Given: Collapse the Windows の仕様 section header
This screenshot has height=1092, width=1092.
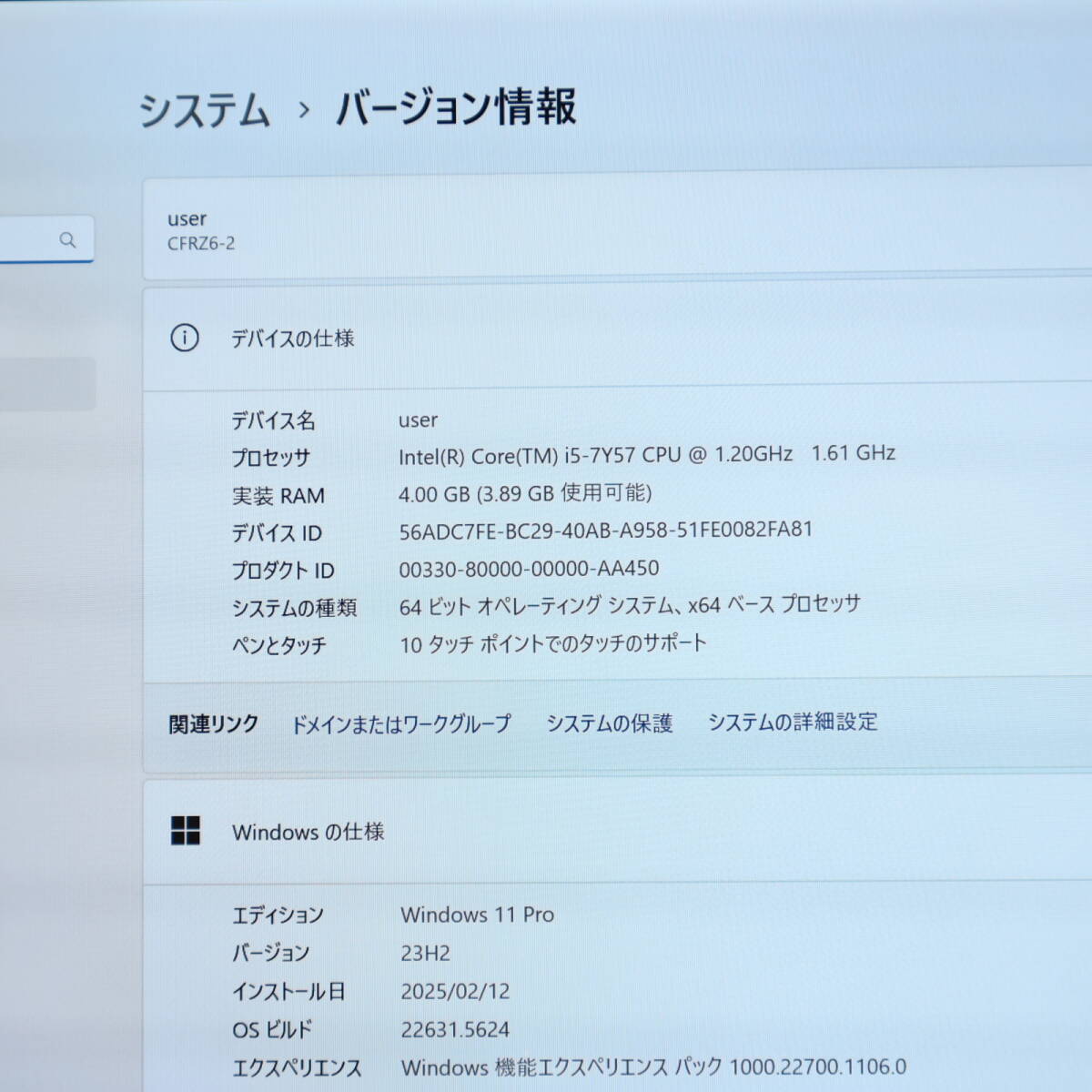Looking at the screenshot, I should click(x=617, y=832).
